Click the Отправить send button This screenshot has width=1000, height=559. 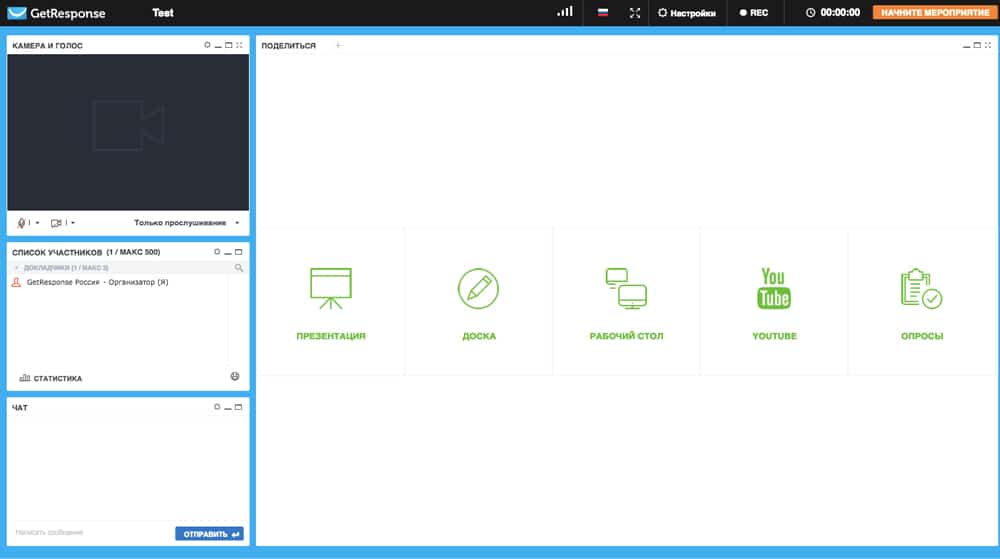209,534
